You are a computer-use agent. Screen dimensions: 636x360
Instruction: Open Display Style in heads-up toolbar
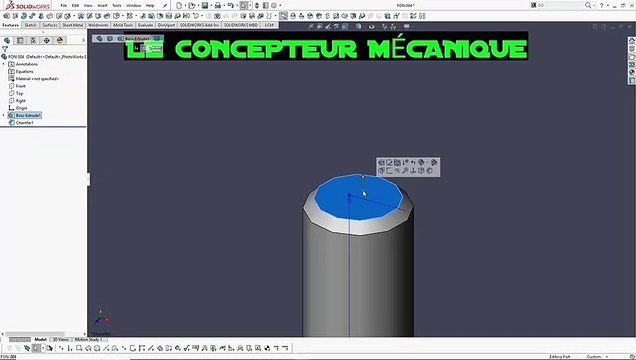point(359,26)
